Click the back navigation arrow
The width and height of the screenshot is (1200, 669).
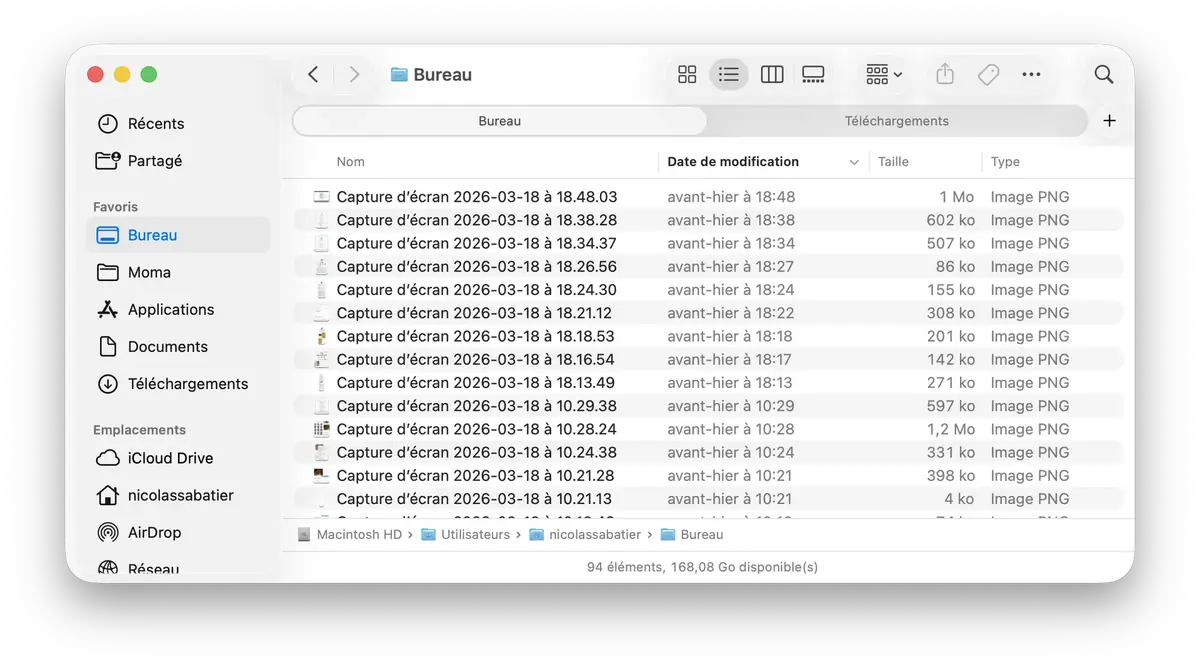(x=312, y=74)
